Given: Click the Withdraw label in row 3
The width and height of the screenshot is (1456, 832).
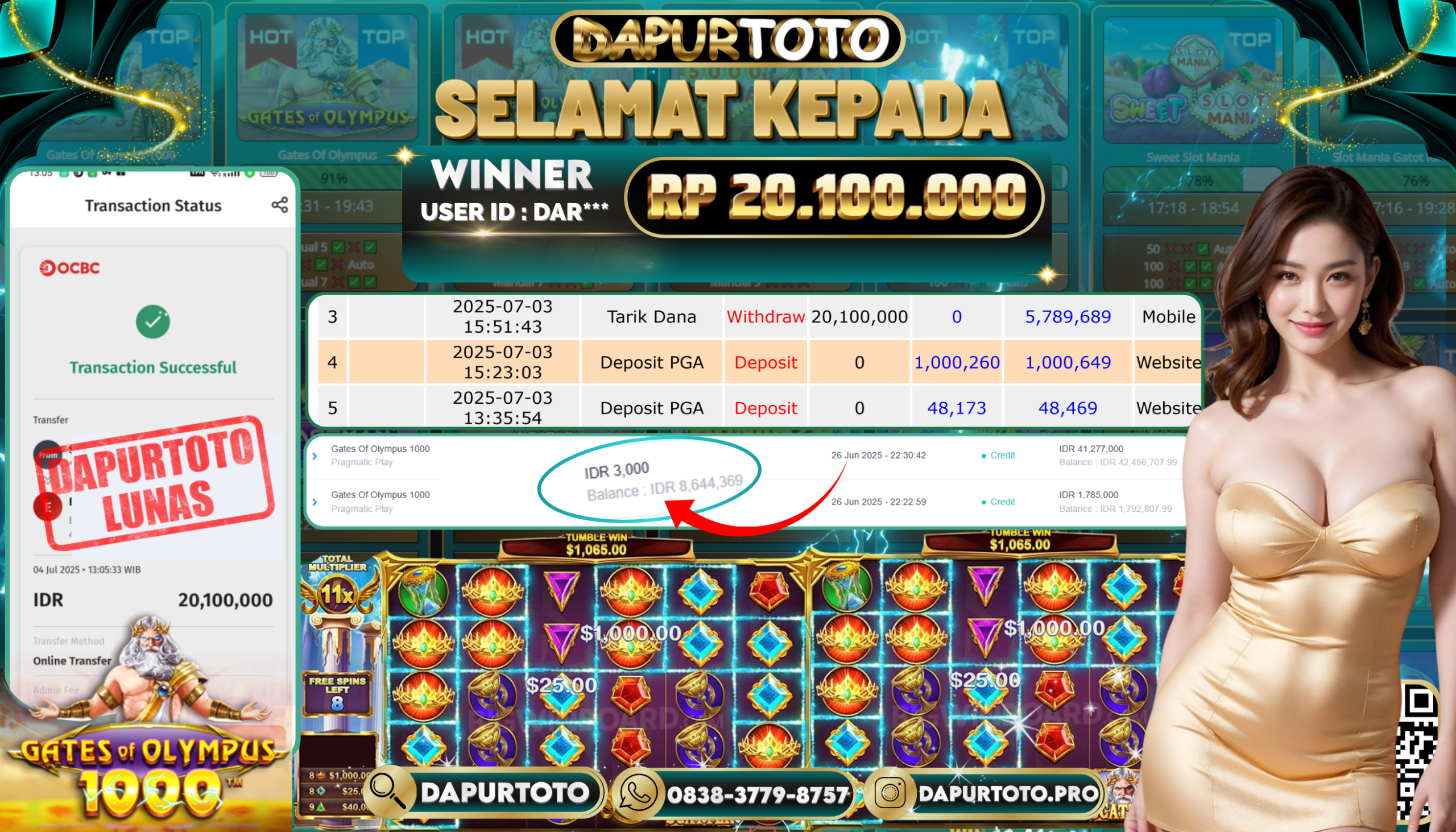Looking at the screenshot, I should pyautogui.click(x=765, y=316).
